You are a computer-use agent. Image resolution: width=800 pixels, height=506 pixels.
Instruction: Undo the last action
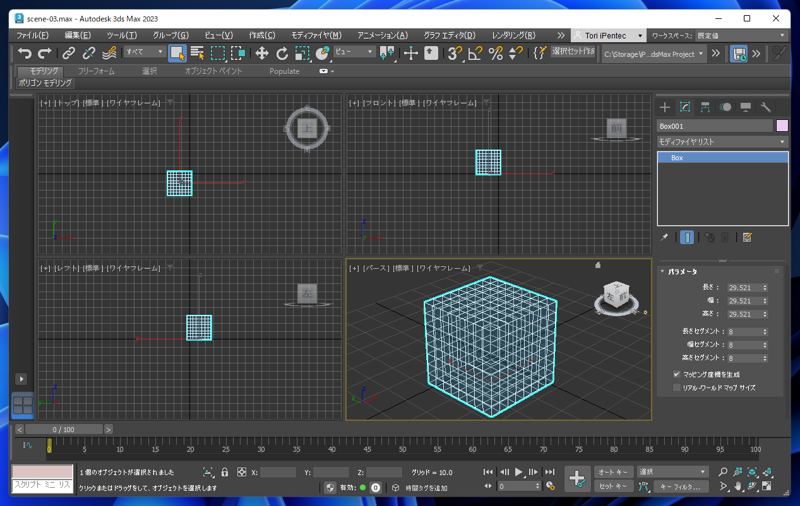(x=24, y=53)
